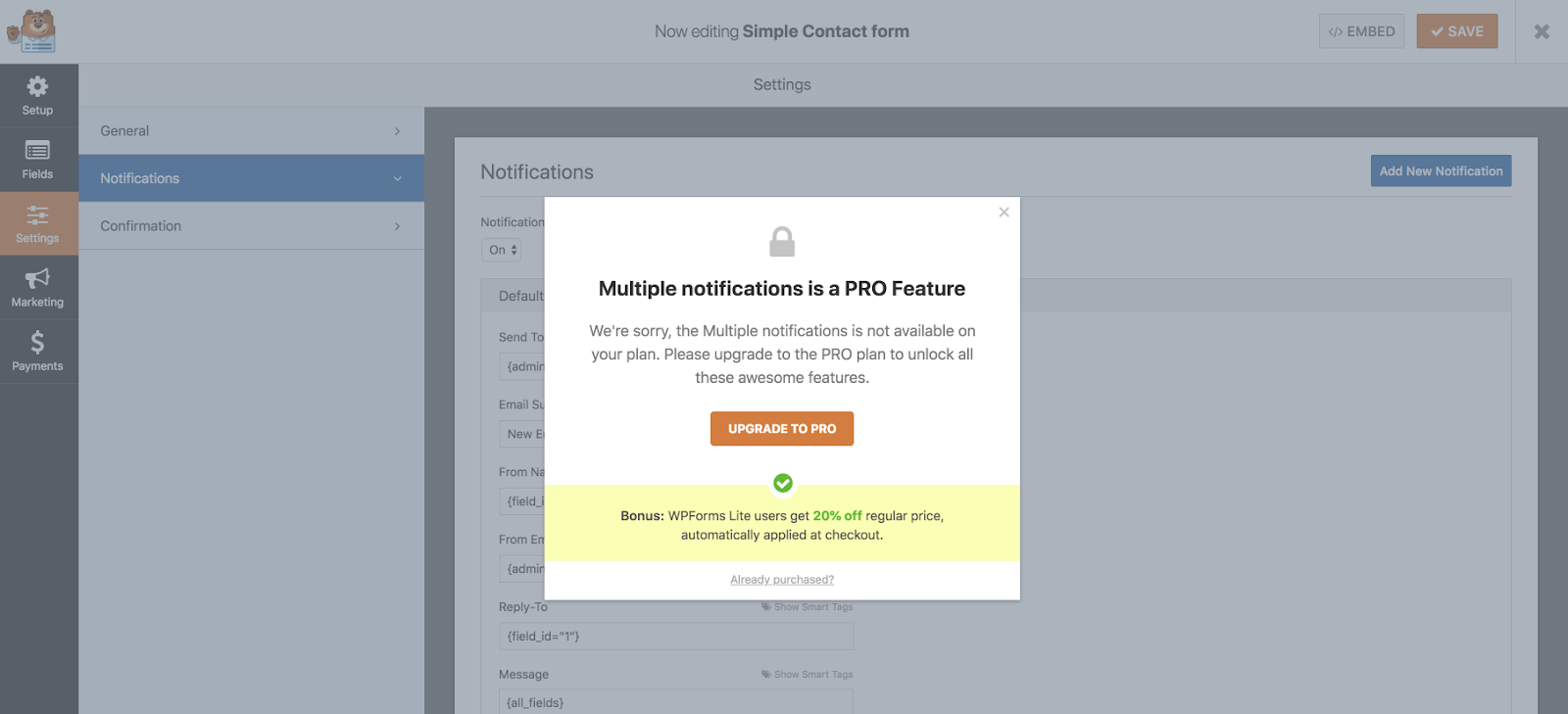Select the Settings sliders icon

pyautogui.click(x=37, y=215)
